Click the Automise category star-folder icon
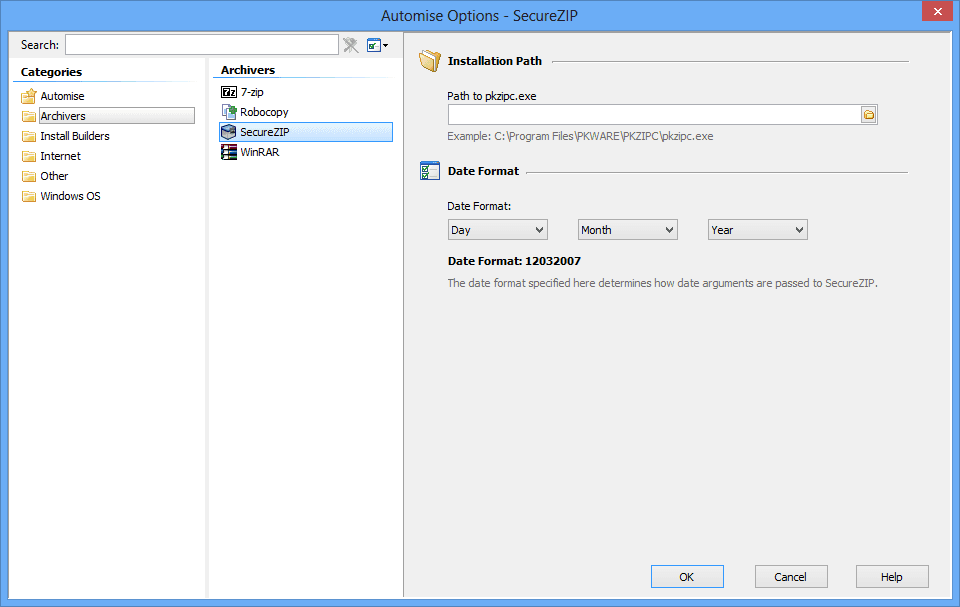960x607 pixels. 29,96
